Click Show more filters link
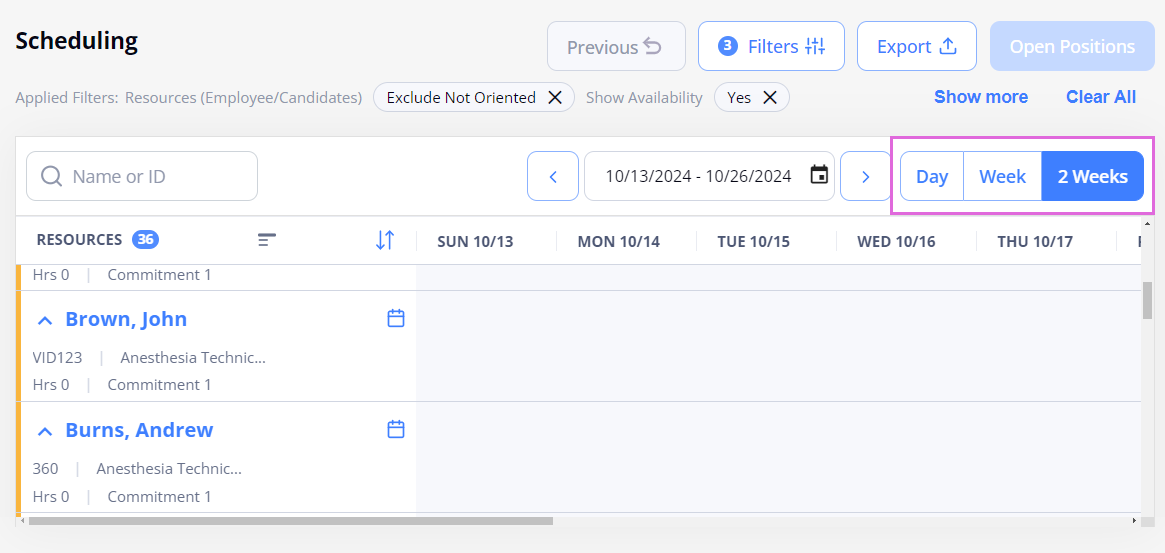The height and width of the screenshot is (553, 1165). [x=981, y=97]
